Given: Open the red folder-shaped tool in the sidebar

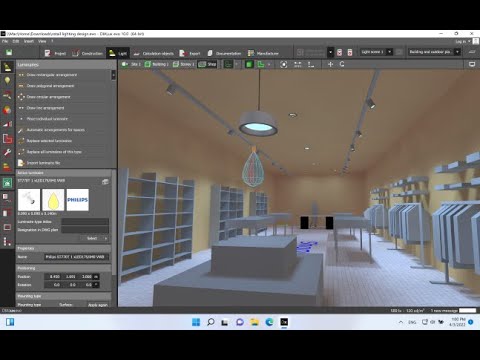Looking at the screenshot, I should tap(7, 138).
